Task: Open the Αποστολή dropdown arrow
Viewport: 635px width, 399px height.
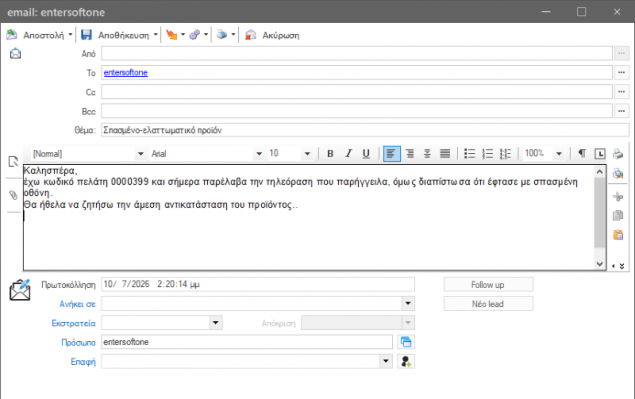Action: 70,35
